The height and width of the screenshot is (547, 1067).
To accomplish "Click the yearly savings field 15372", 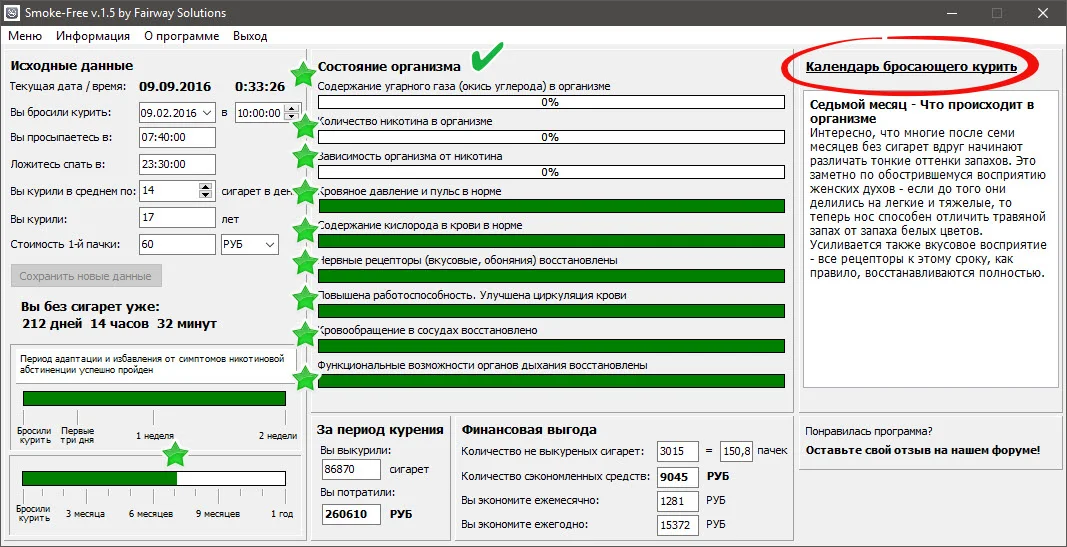I will (678, 525).
